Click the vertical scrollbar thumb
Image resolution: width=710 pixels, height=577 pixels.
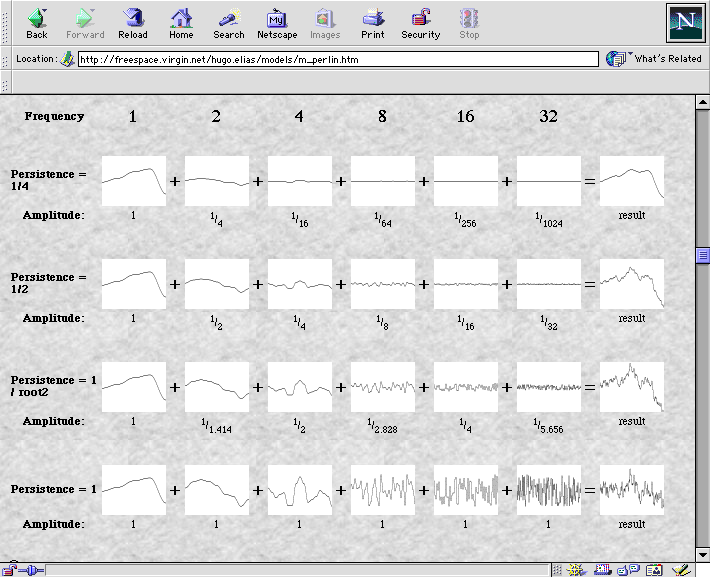702,257
